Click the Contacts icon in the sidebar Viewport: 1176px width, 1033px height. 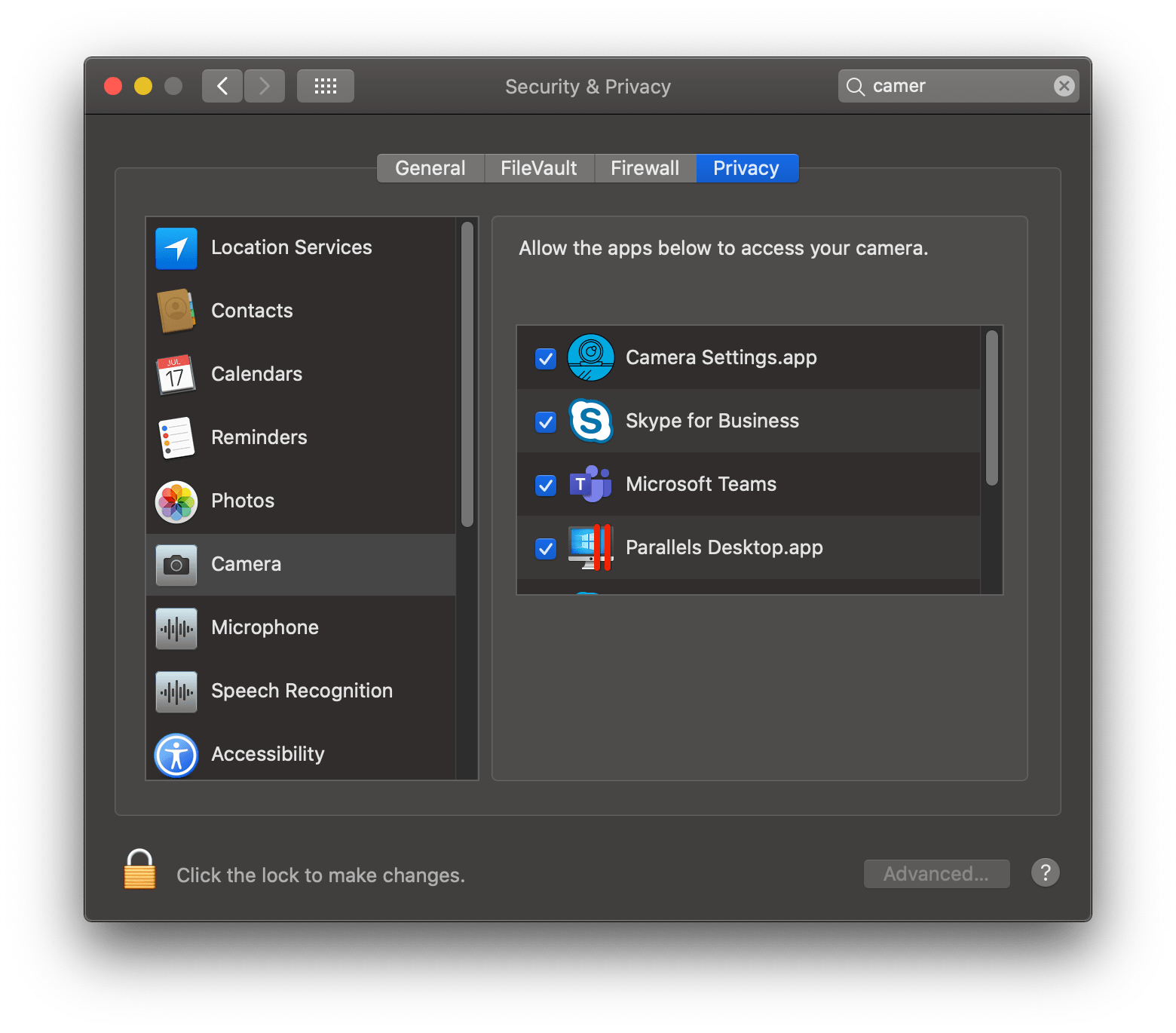pos(176,311)
